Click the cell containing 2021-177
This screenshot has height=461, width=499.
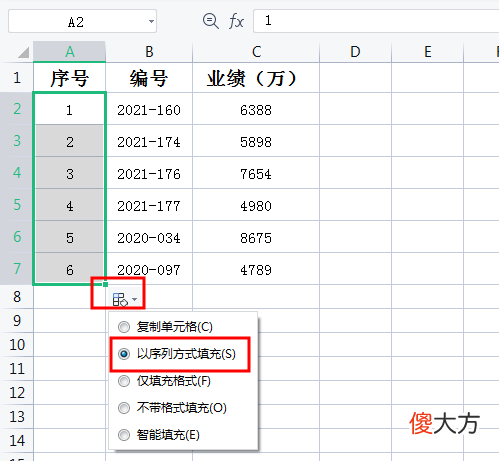coord(149,206)
